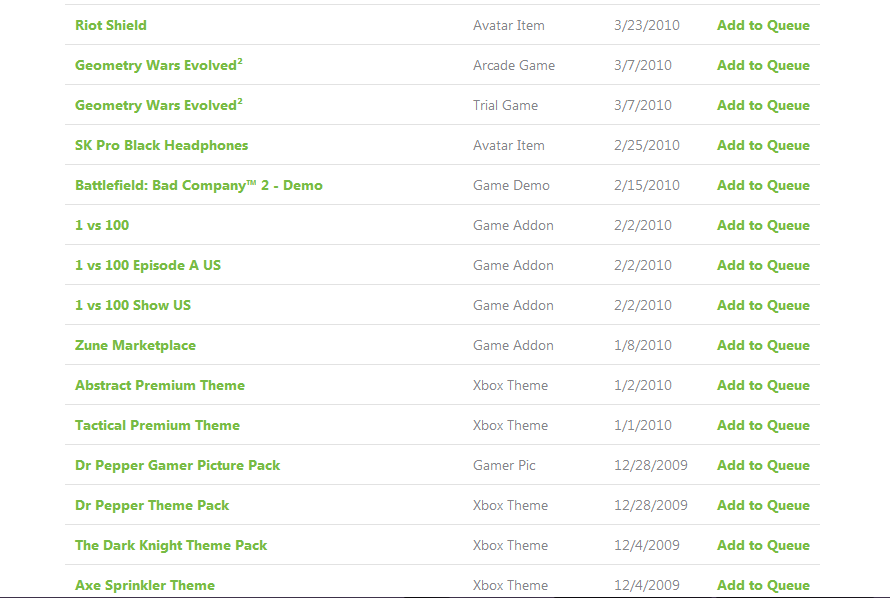
Task: Select the Arcade Game type cell
Action: click(514, 65)
